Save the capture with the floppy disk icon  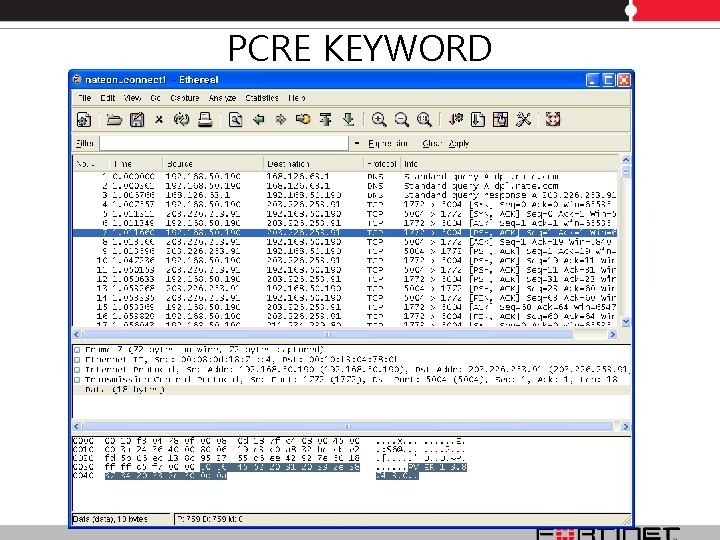[x=137, y=120]
